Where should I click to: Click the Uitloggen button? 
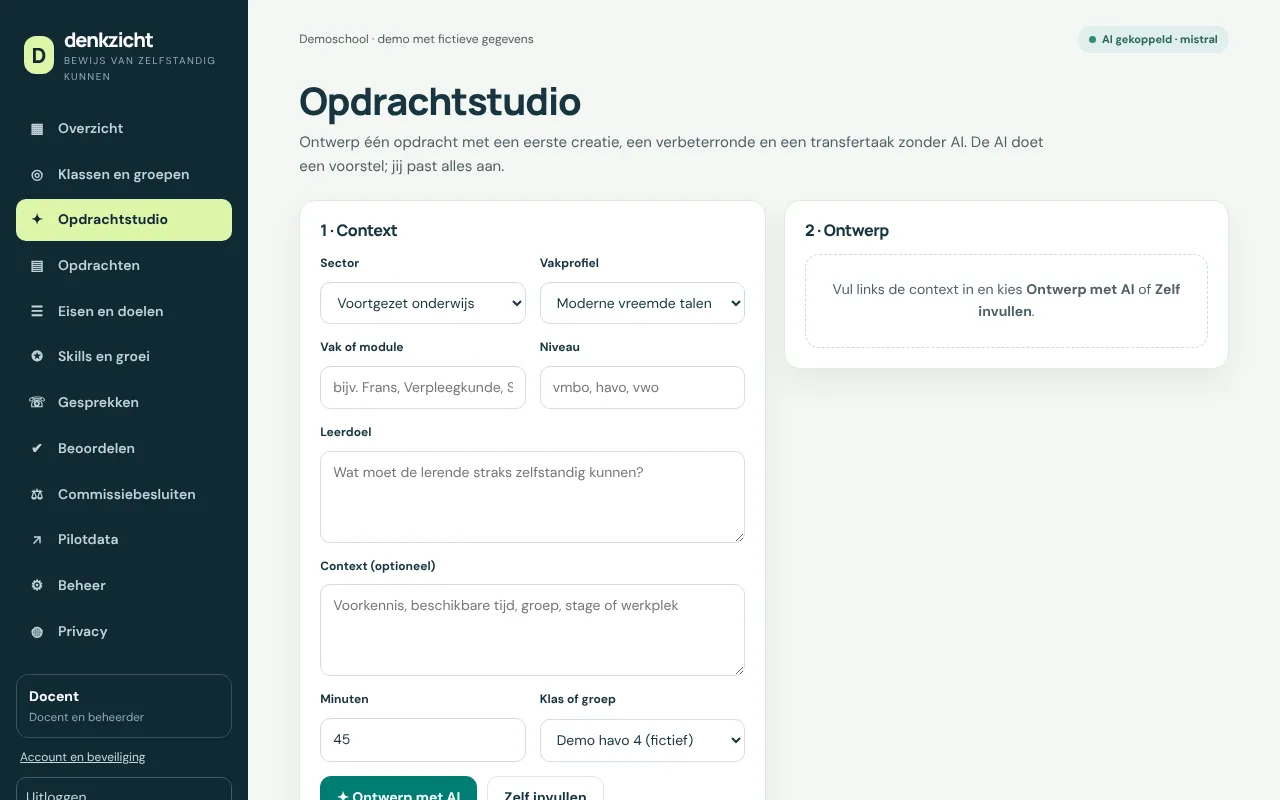(x=124, y=789)
